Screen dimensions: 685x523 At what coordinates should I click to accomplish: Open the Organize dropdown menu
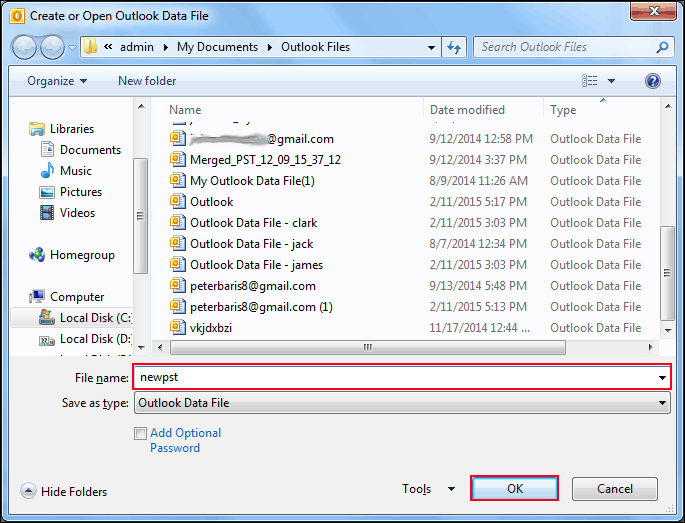click(57, 81)
